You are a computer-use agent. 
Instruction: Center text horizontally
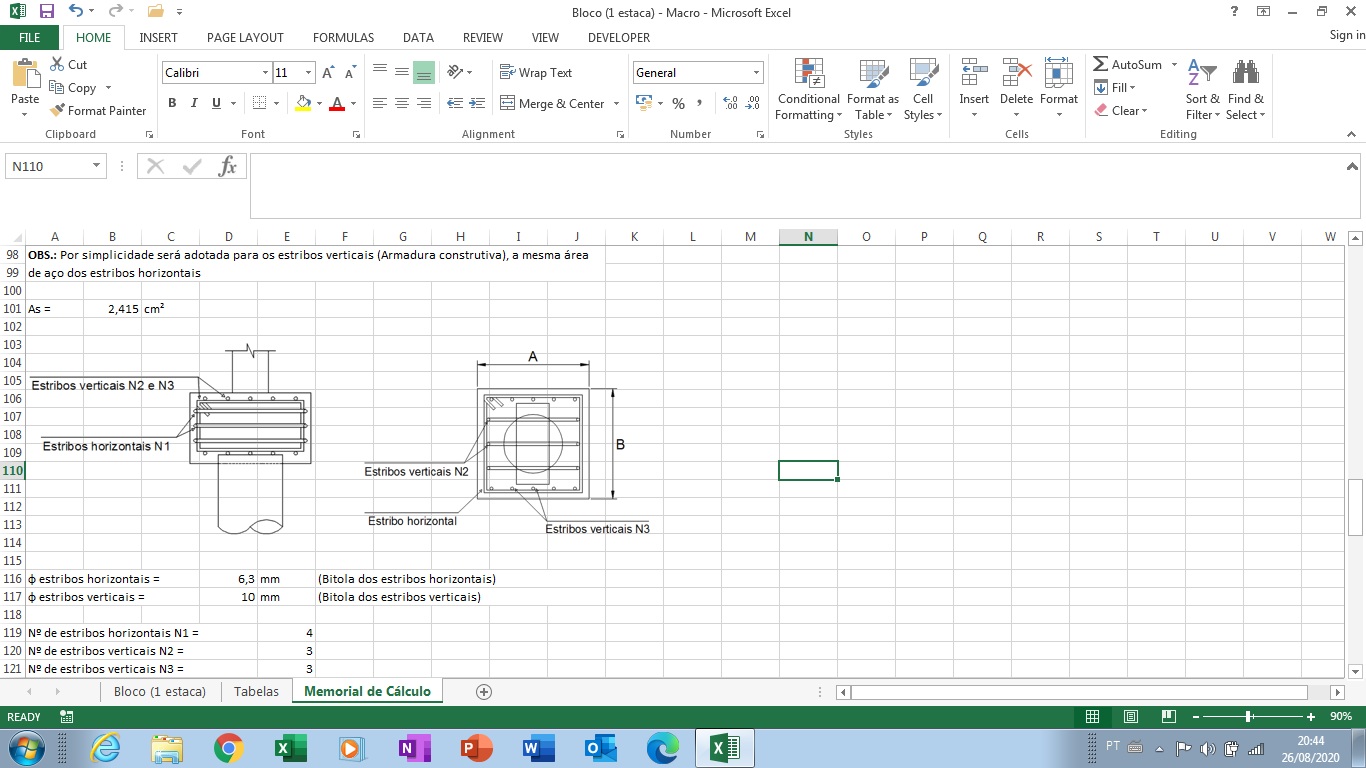[x=401, y=103]
